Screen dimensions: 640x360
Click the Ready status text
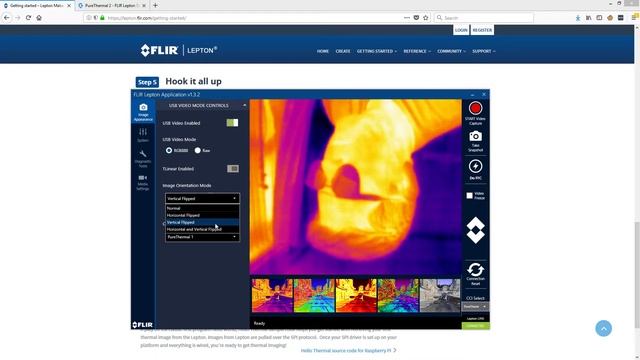[259, 323]
